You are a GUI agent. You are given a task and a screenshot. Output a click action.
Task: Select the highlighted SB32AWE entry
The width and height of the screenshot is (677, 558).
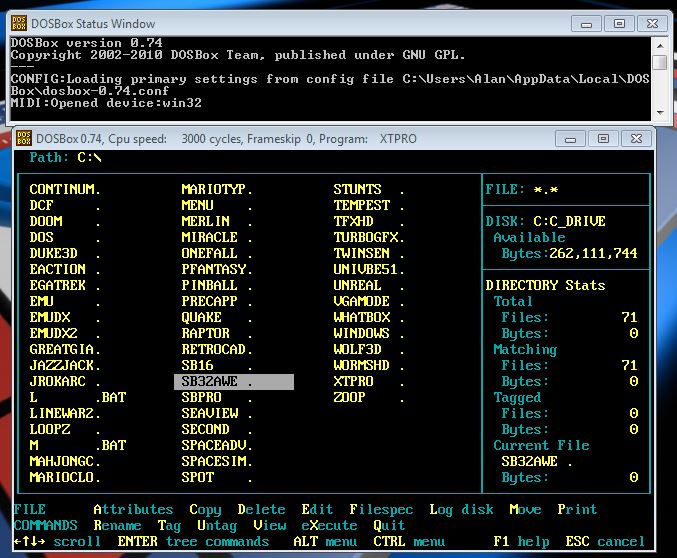(x=234, y=382)
